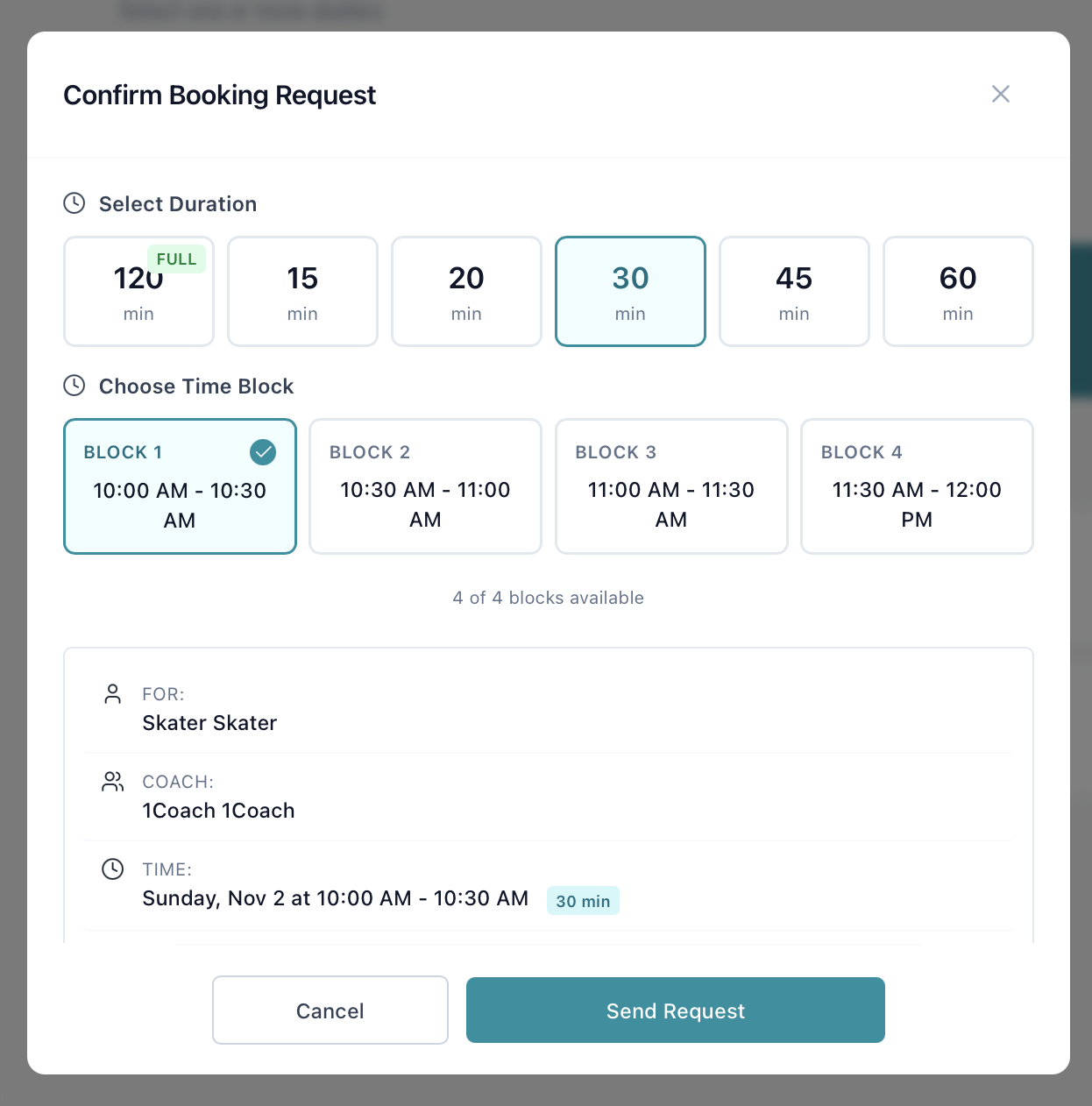Click the Send Request button

[675, 1010]
